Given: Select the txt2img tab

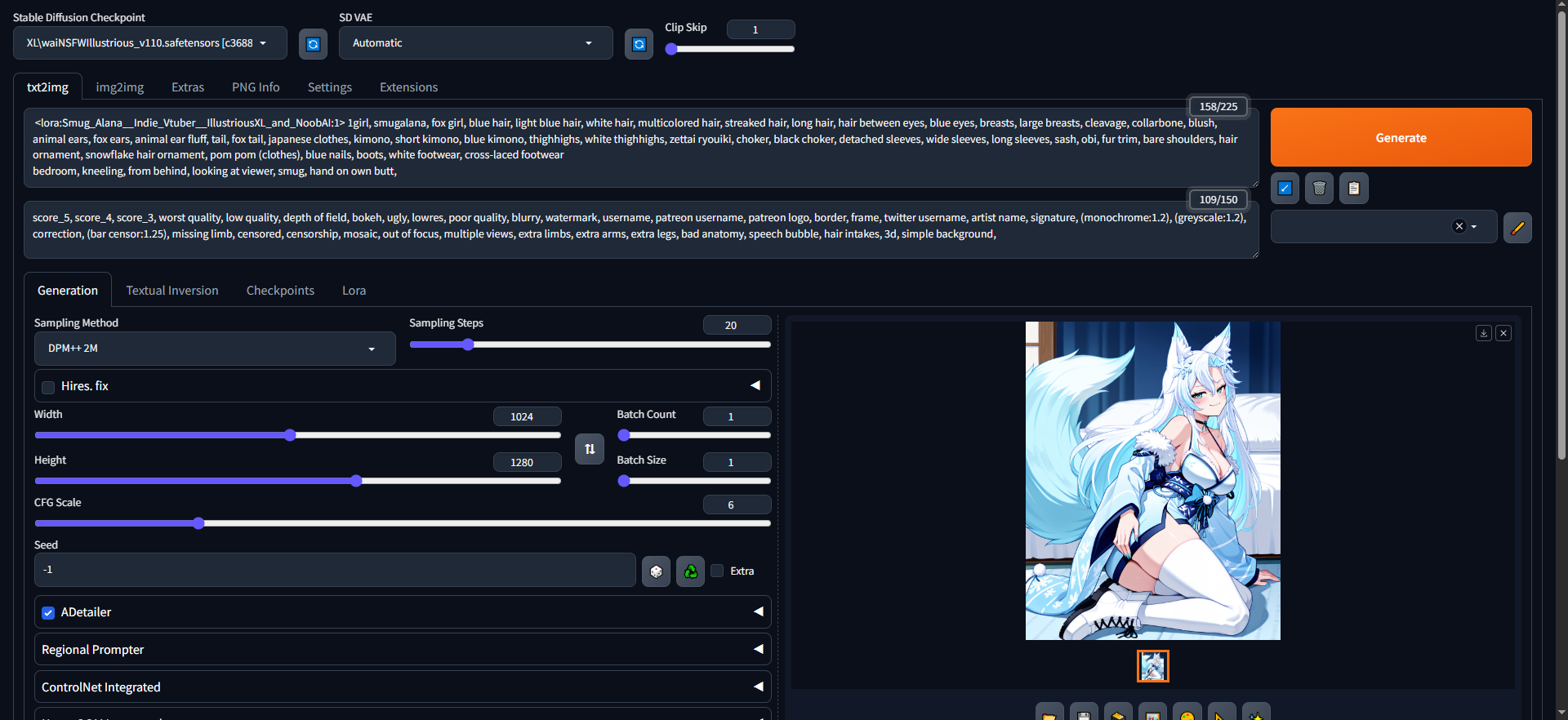Looking at the screenshot, I should tap(47, 87).
